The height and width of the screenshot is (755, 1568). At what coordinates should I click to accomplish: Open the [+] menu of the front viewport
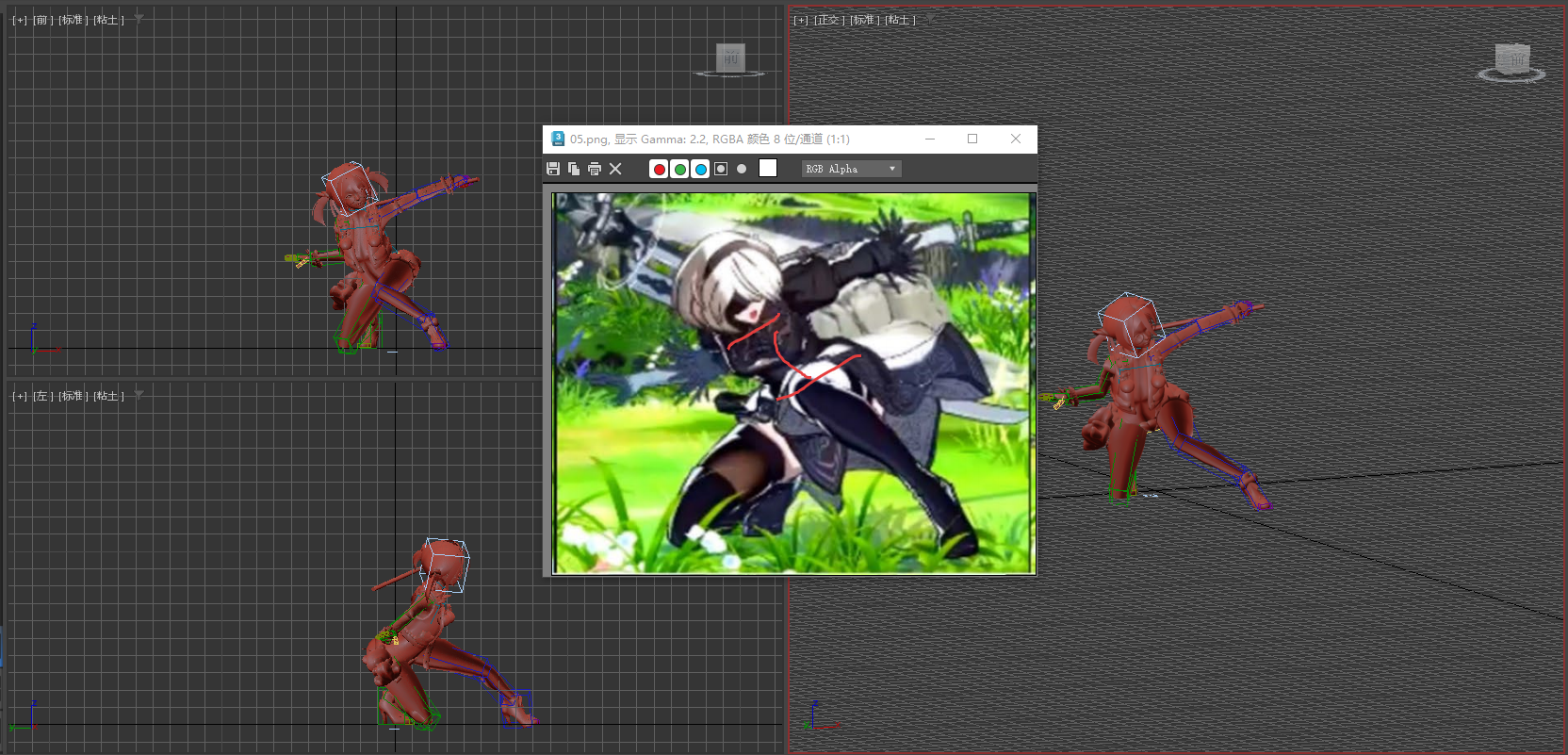tap(20, 20)
